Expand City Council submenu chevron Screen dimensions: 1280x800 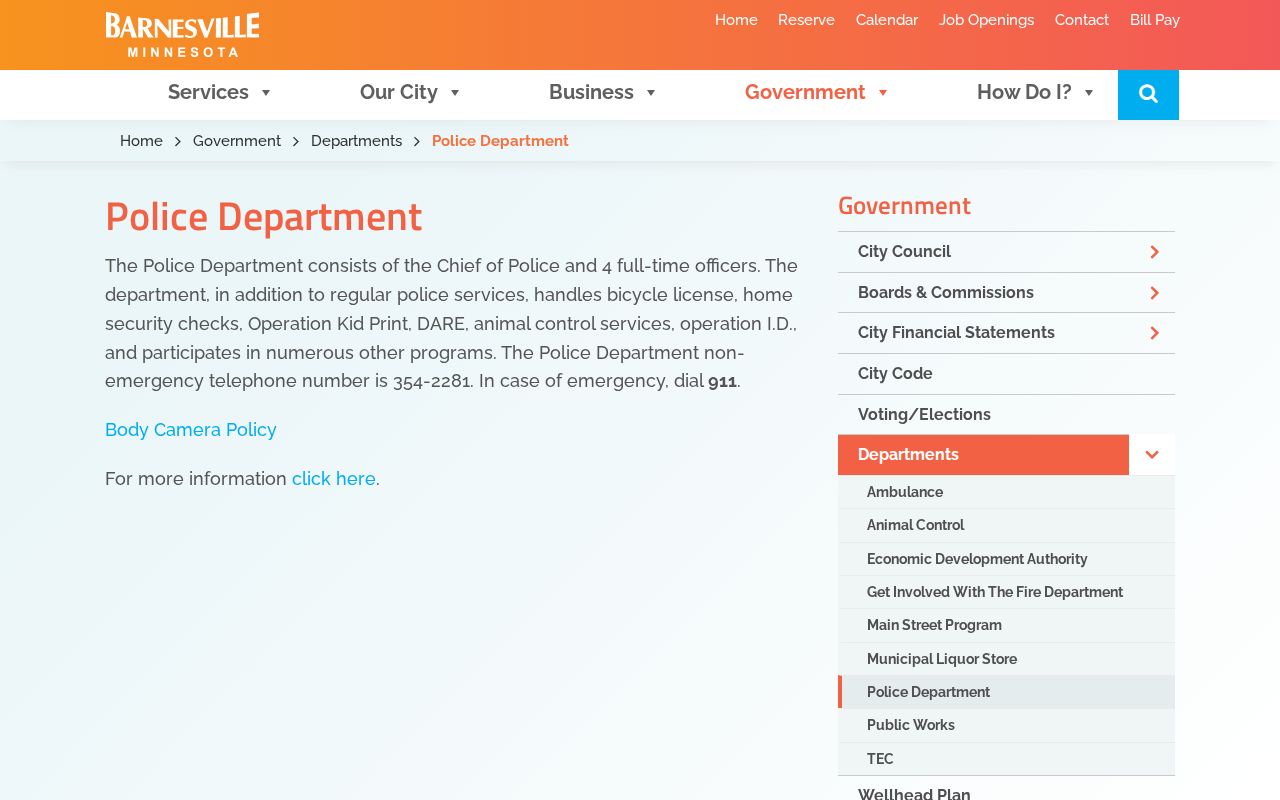pyautogui.click(x=1154, y=252)
